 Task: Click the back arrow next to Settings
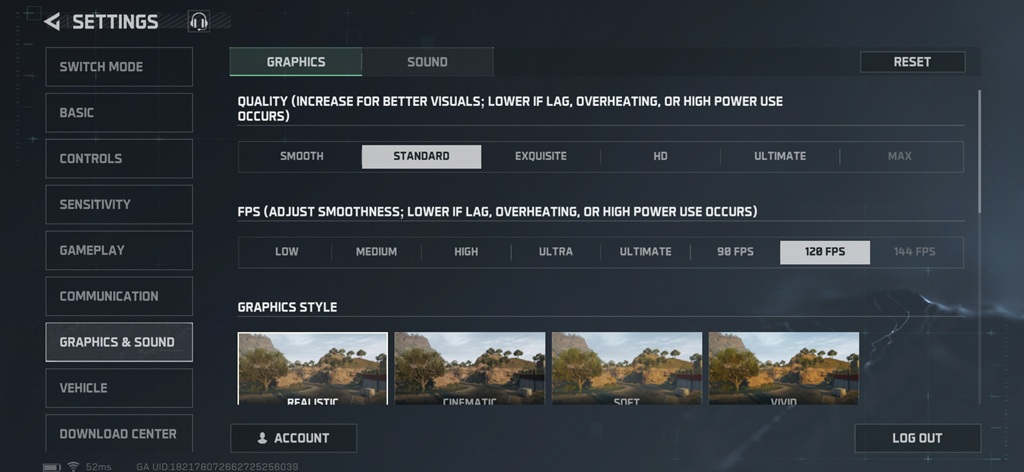click(52, 21)
